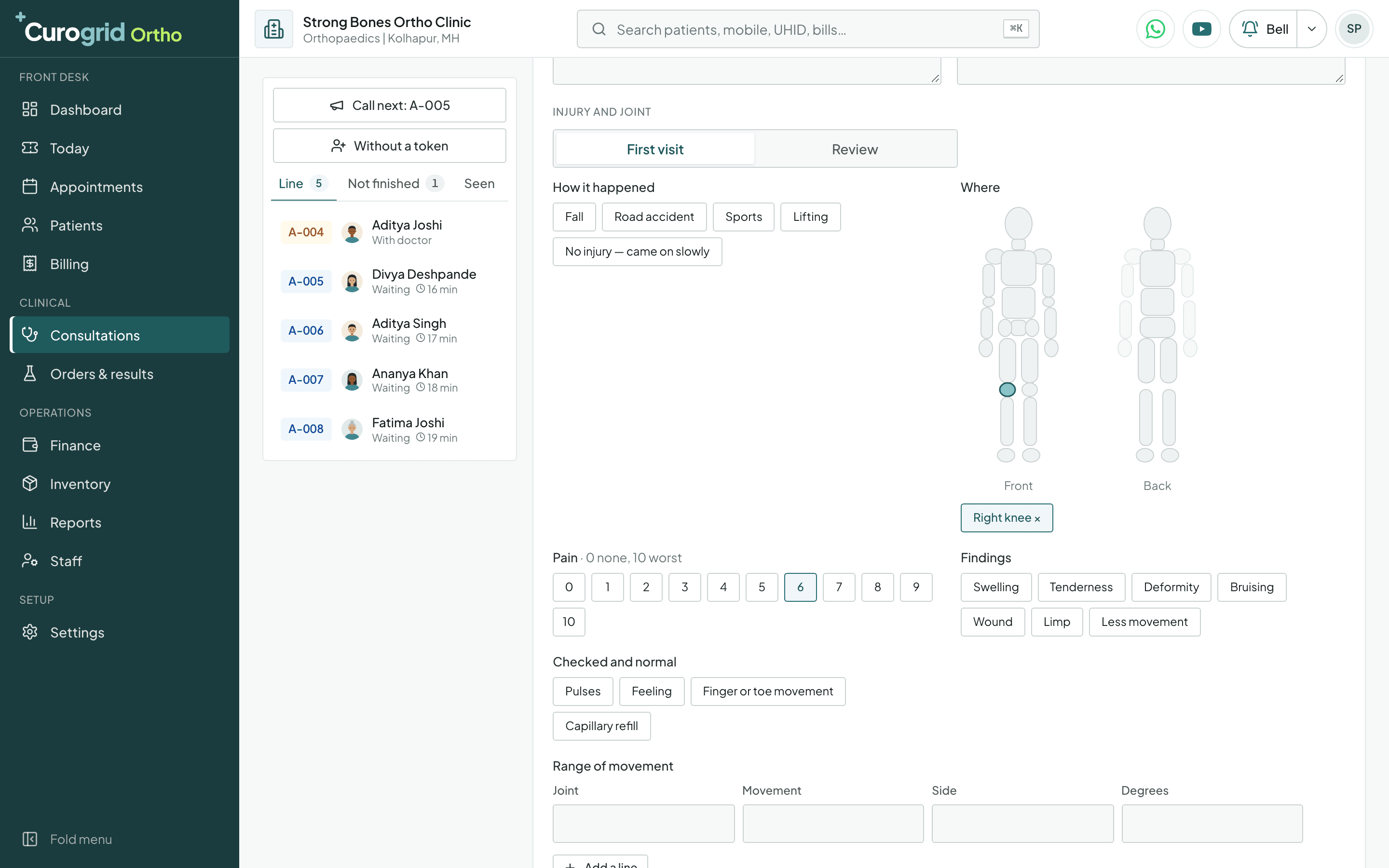
Task: Click the Joint input field
Action: coord(643,823)
